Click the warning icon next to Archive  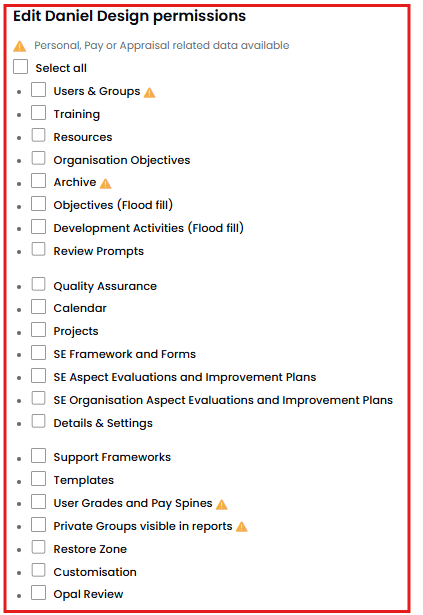pyautogui.click(x=106, y=184)
